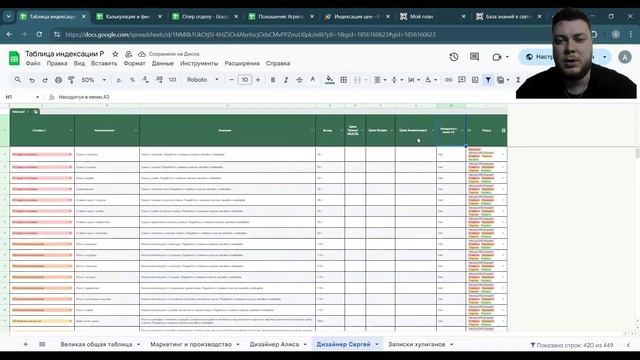Decrease font size with minus button

tap(231, 80)
